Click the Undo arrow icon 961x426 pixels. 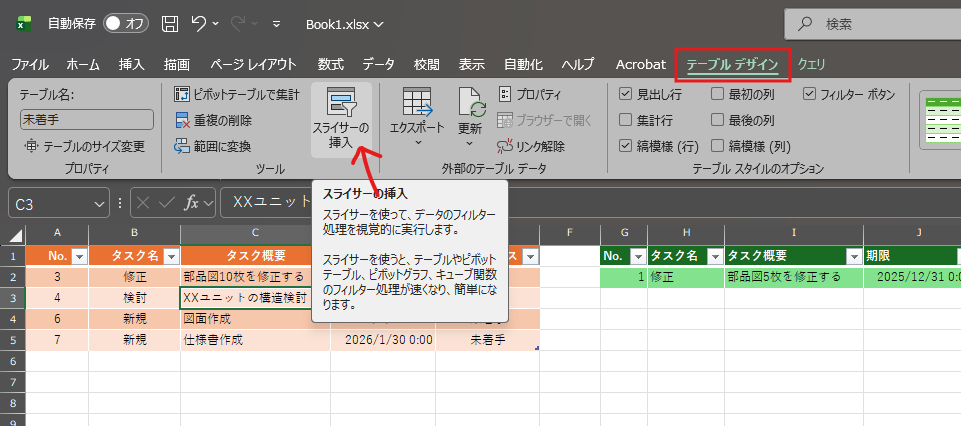[199, 23]
